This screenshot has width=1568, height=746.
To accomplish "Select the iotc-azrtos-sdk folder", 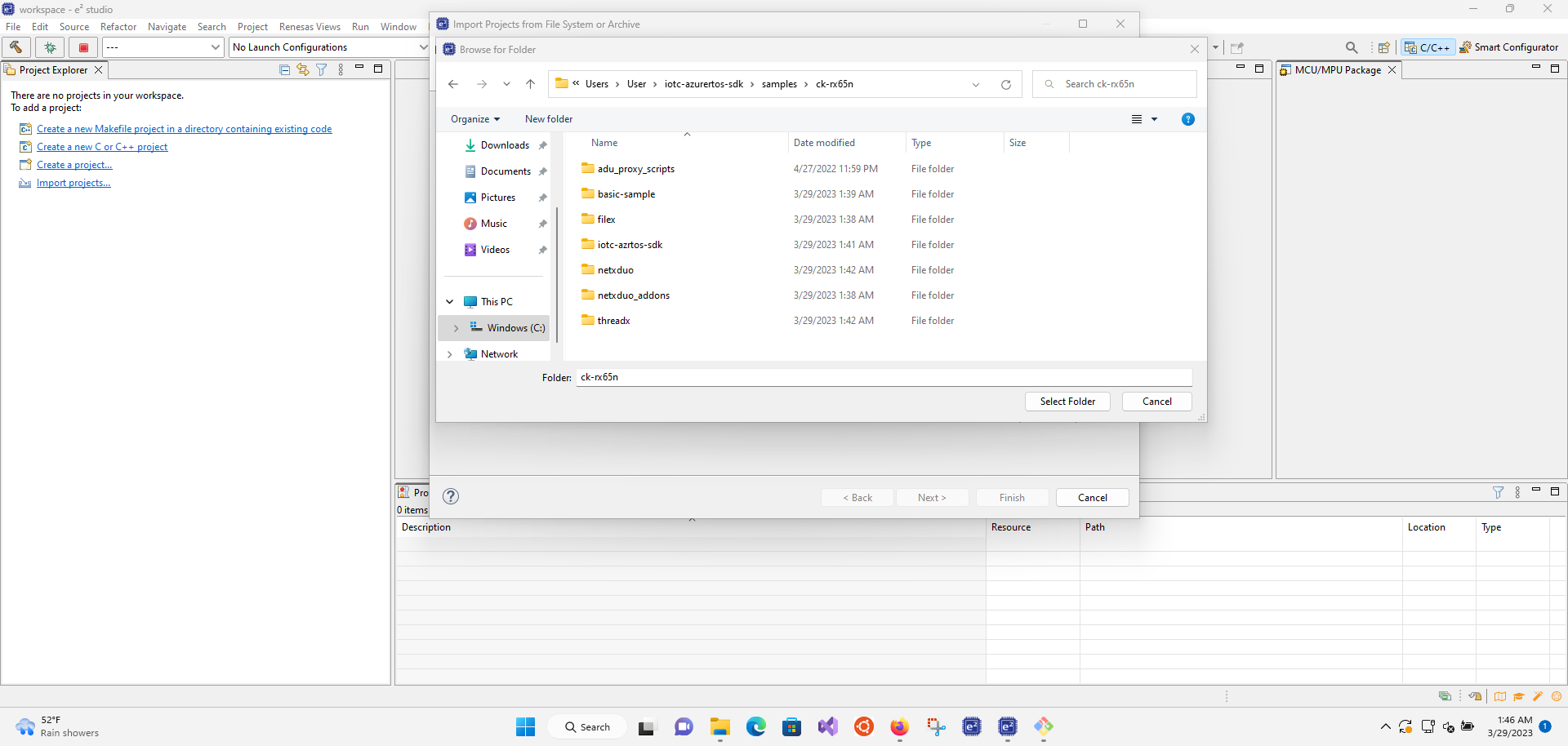I will (630, 245).
